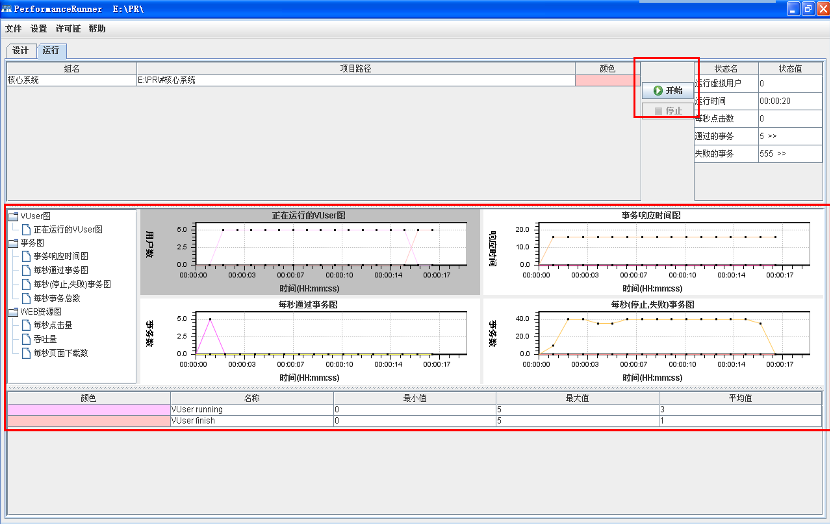Click the pink color cell for 核心系统
This screenshot has width=830, height=524.
[x=606, y=80]
